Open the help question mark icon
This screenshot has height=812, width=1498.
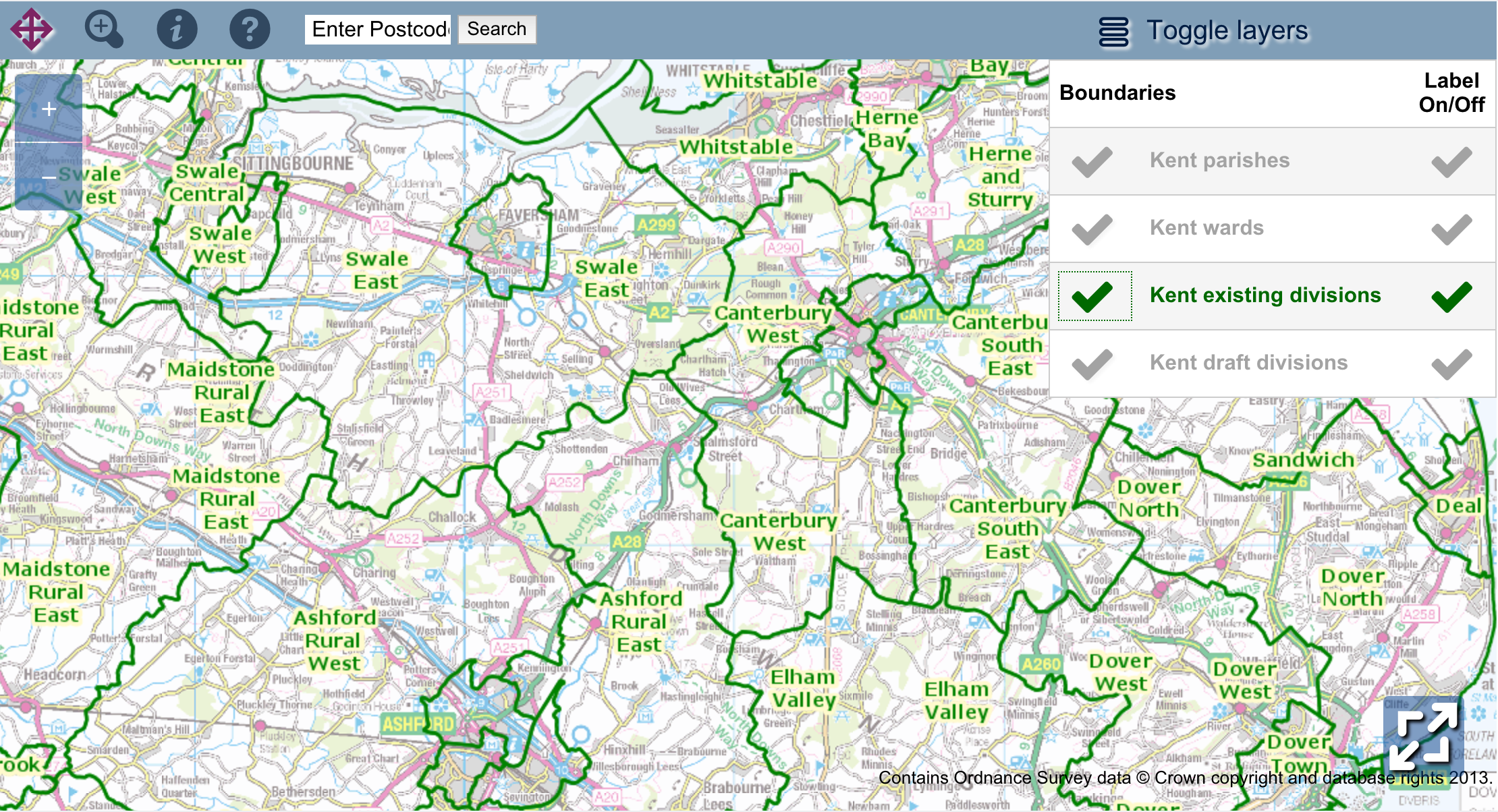[x=250, y=29]
